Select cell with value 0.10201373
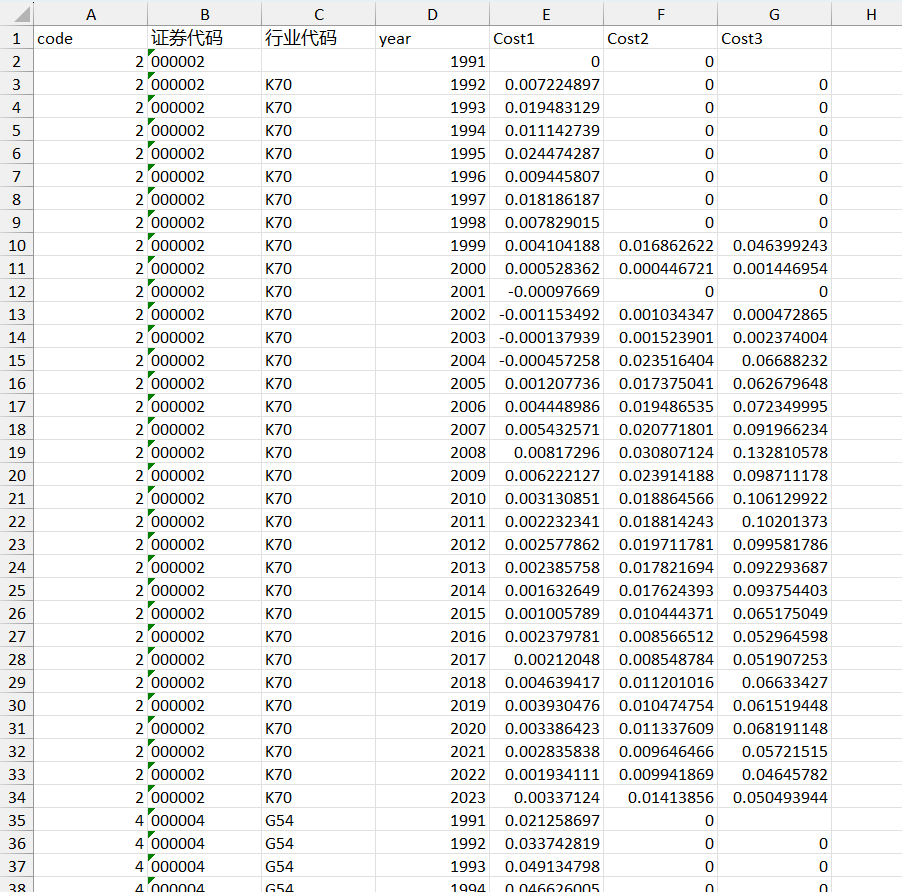Screen dimensions: 902x892 click(774, 522)
